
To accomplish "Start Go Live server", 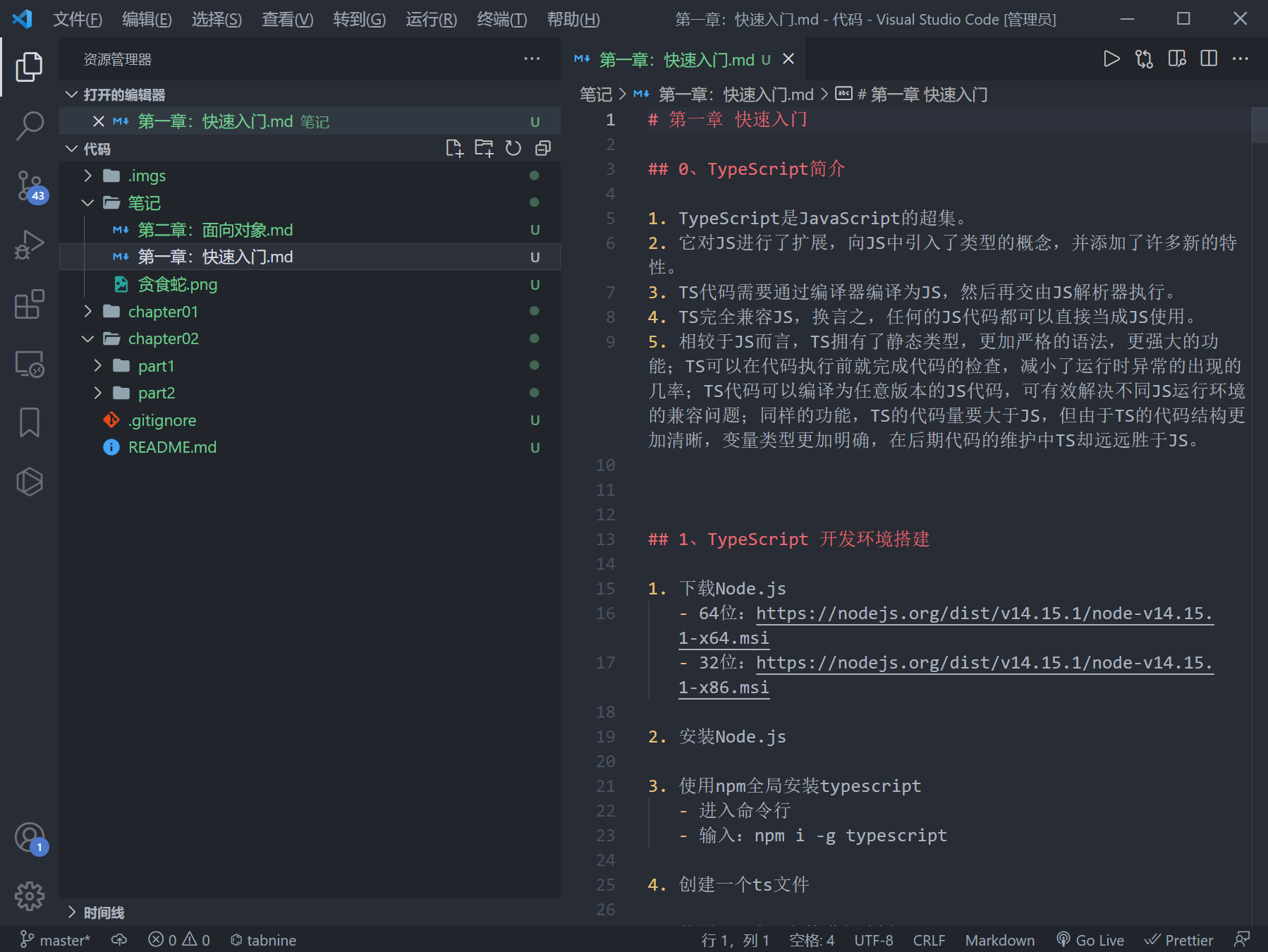I will click(x=1090, y=939).
